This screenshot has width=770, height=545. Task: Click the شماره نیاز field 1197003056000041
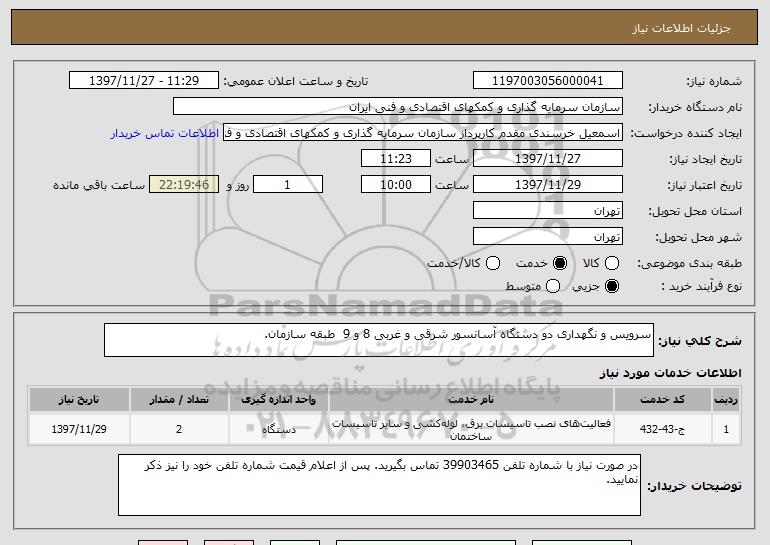click(x=548, y=81)
